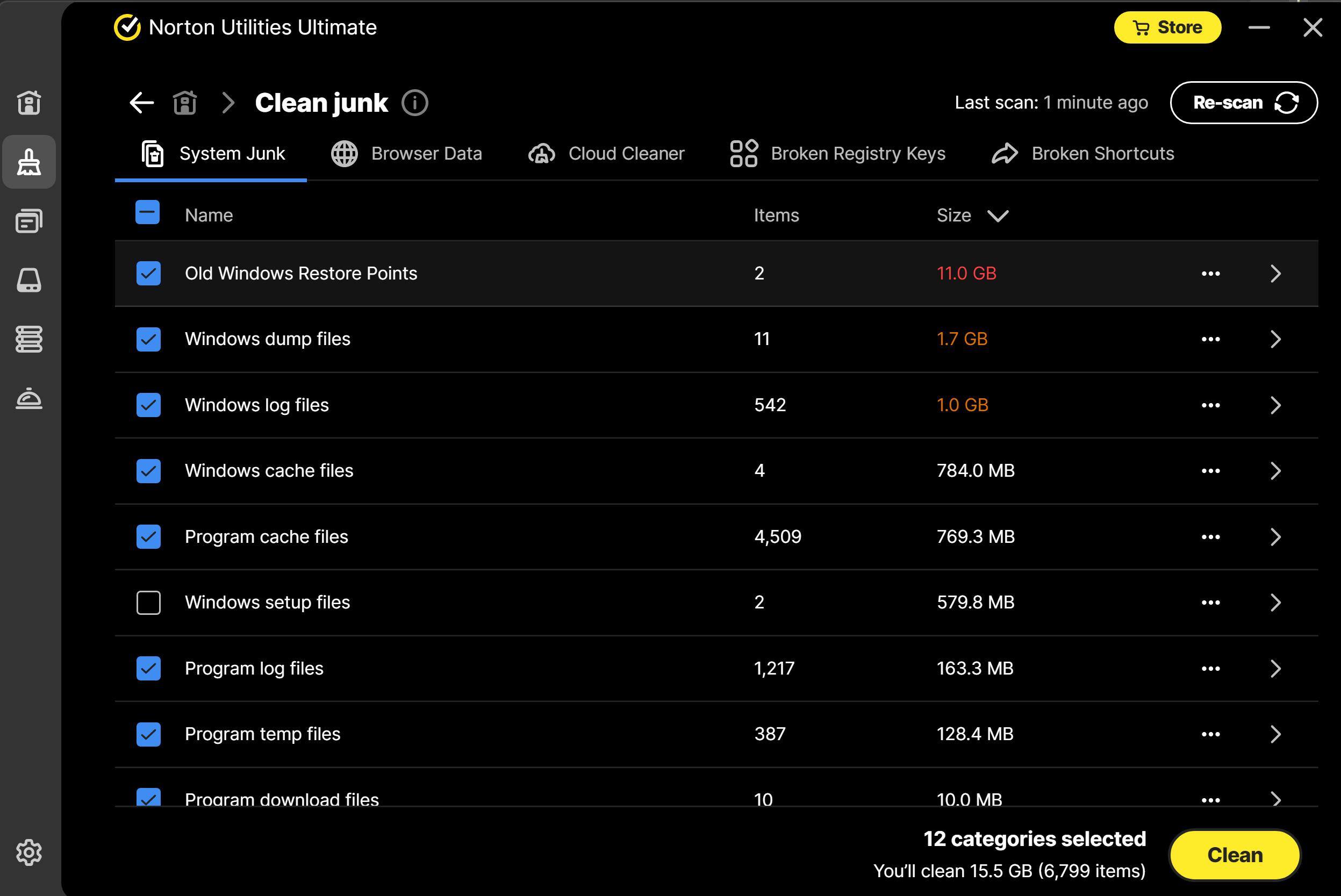Open the drive icon in sidebar
This screenshot has width=1341, height=896.
28,280
